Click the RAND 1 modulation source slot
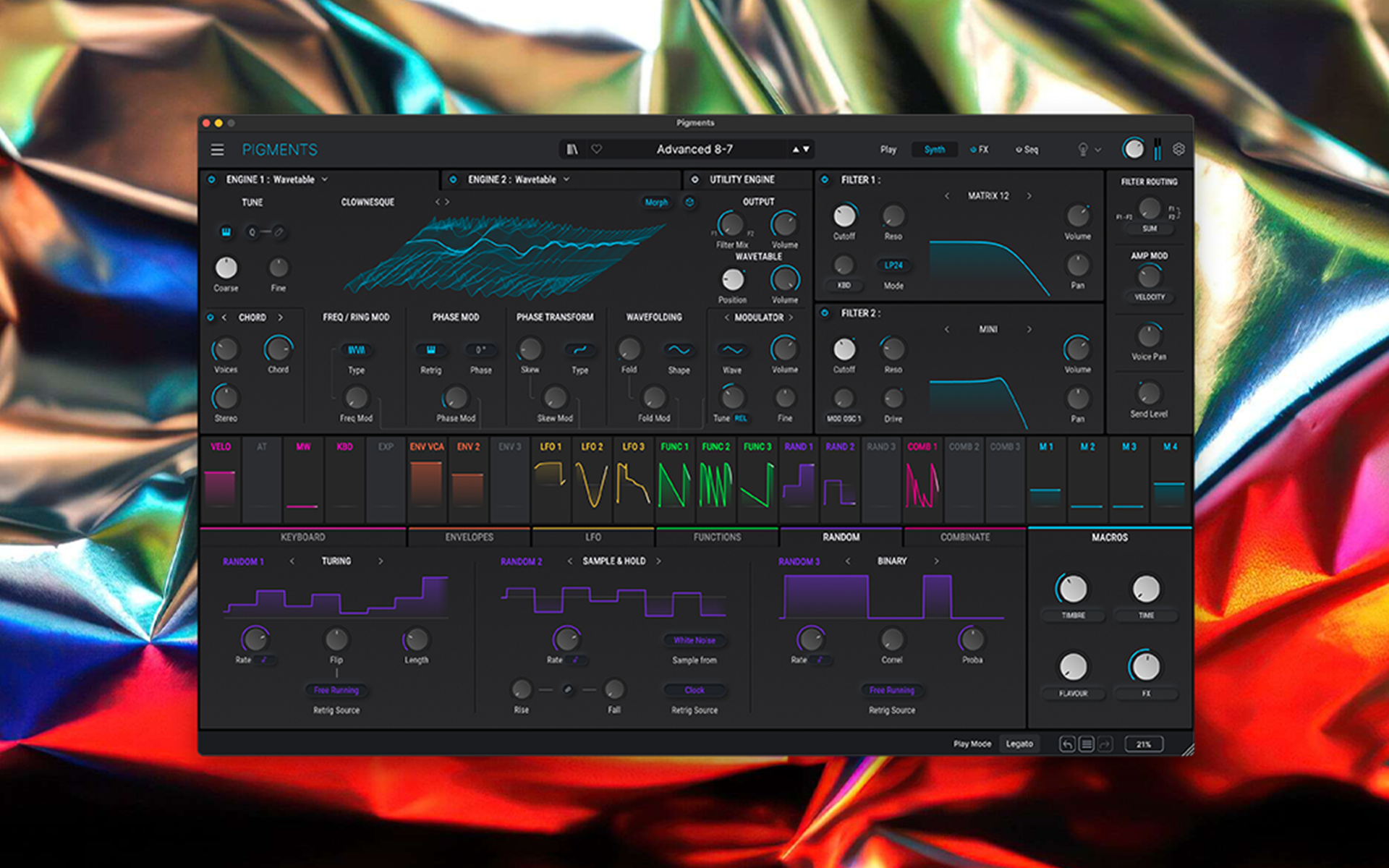The image size is (1389, 868). click(x=799, y=480)
